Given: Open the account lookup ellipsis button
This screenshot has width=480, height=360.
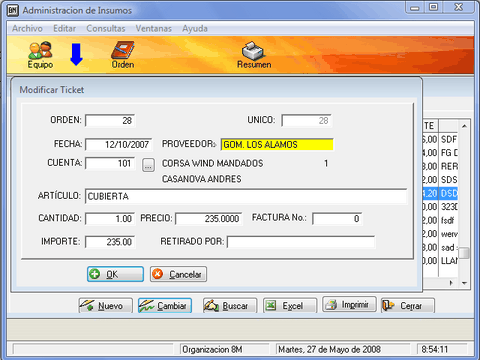Looking at the screenshot, I should [x=148, y=165].
